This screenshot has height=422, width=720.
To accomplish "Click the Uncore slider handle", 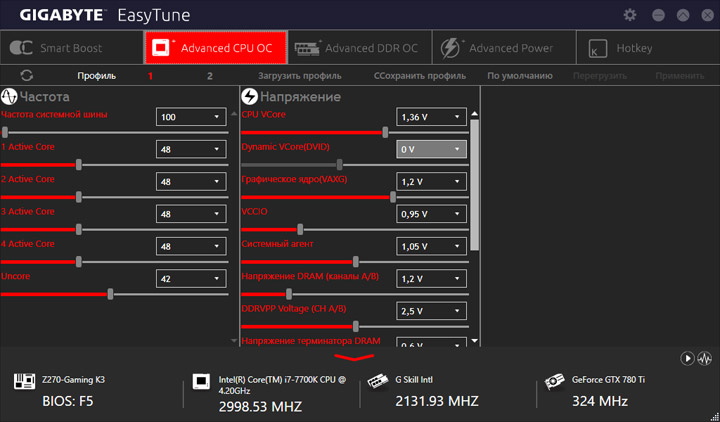I will (x=110, y=294).
